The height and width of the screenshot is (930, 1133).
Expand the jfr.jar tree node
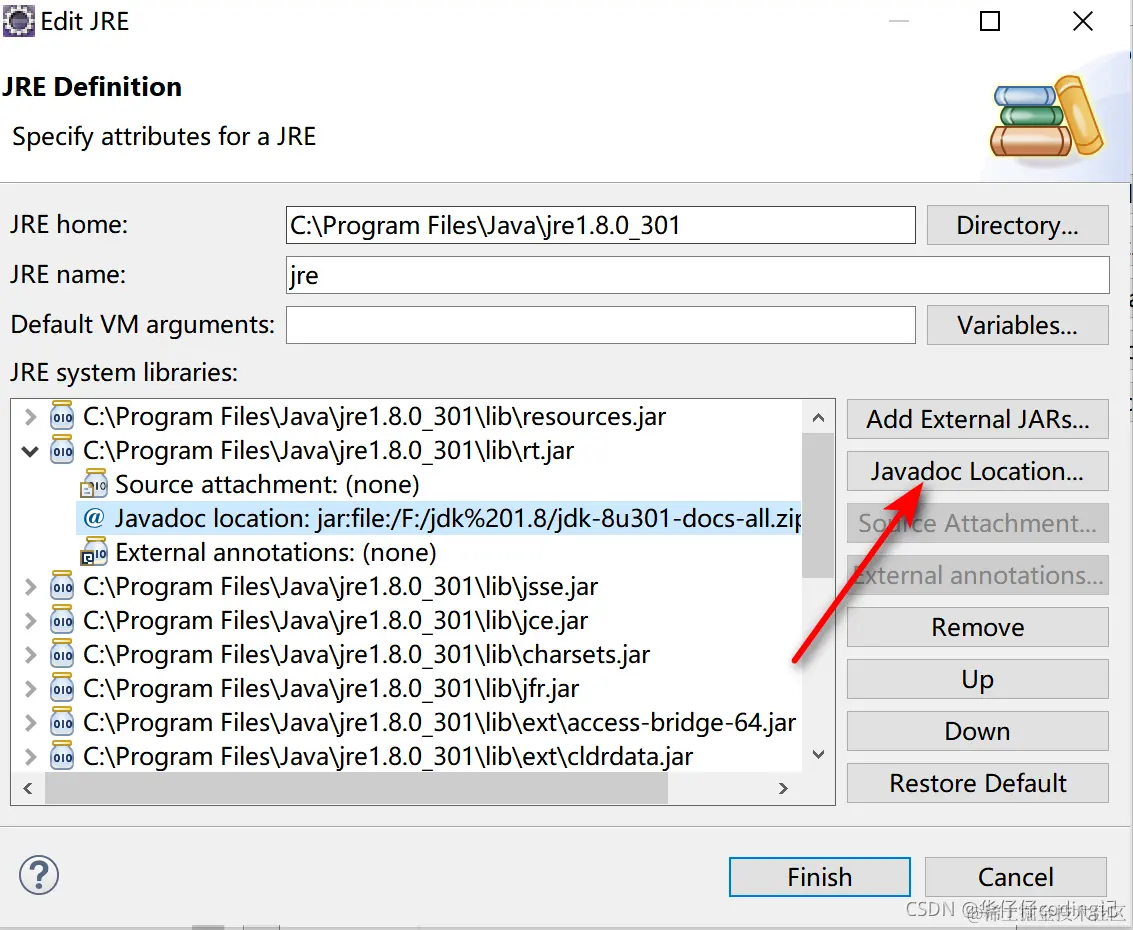coord(30,689)
